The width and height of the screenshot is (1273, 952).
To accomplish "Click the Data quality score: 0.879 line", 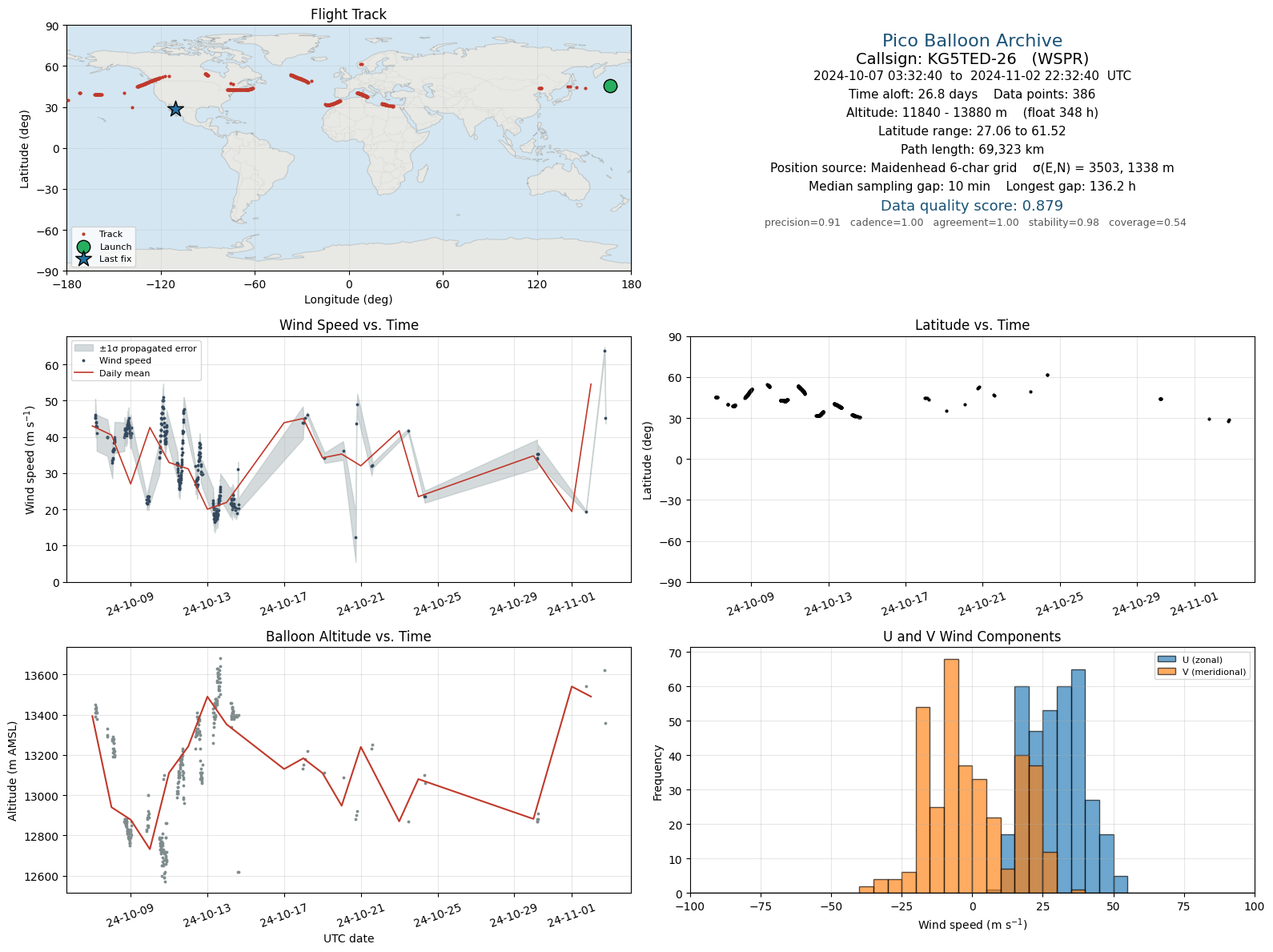I will pyautogui.click(x=972, y=206).
